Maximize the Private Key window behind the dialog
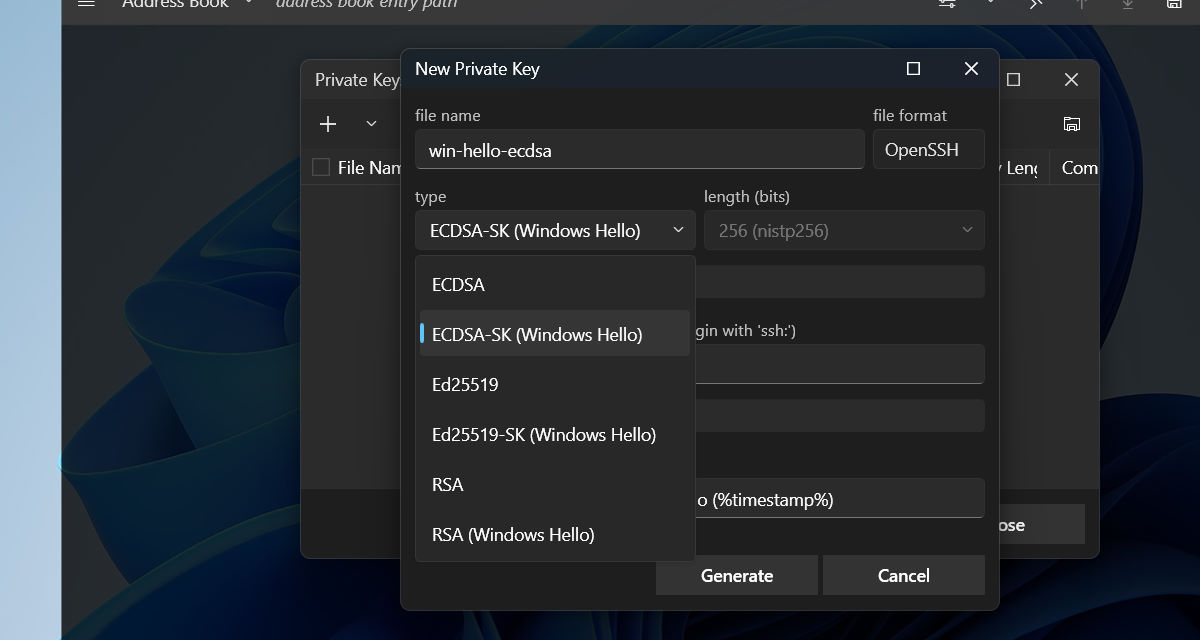 [x=1013, y=79]
